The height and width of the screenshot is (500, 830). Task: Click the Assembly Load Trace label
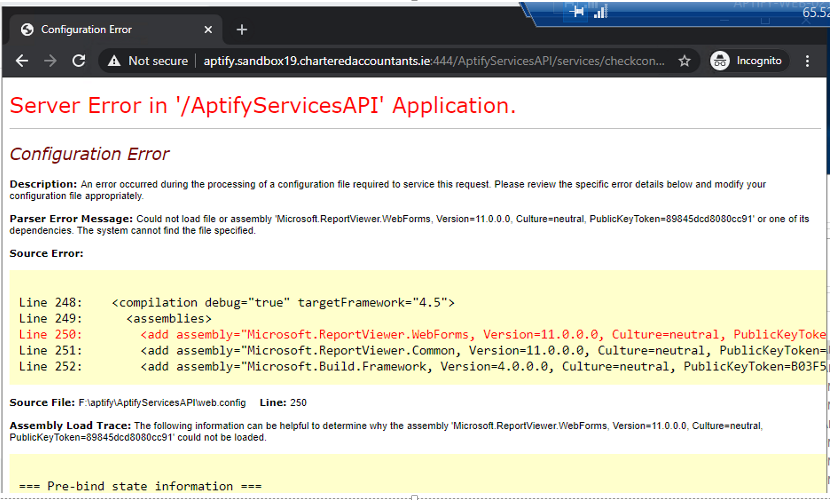[x=70, y=425]
